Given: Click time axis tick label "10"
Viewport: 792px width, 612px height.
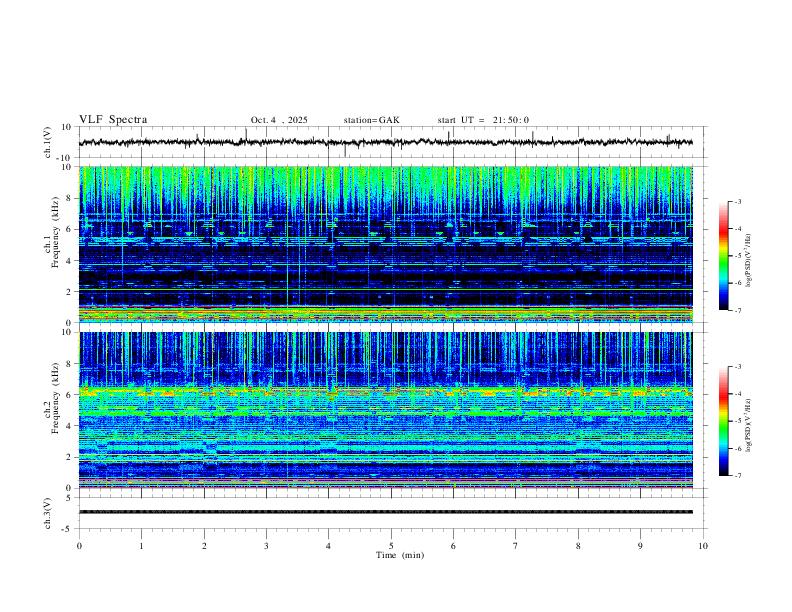Looking at the screenshot, I should coord(703,546).
